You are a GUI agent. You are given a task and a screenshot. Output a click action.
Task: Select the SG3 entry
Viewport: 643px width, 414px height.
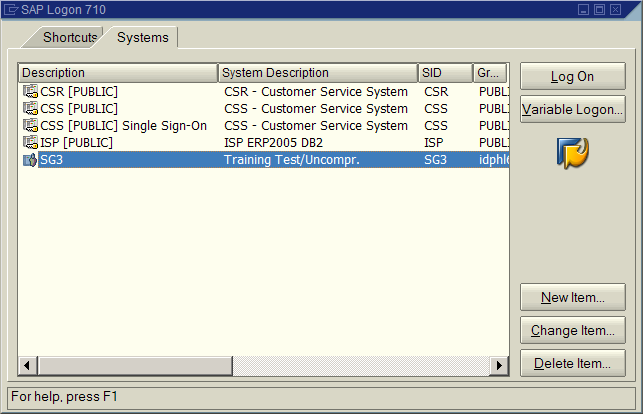(x=264, y=160)
